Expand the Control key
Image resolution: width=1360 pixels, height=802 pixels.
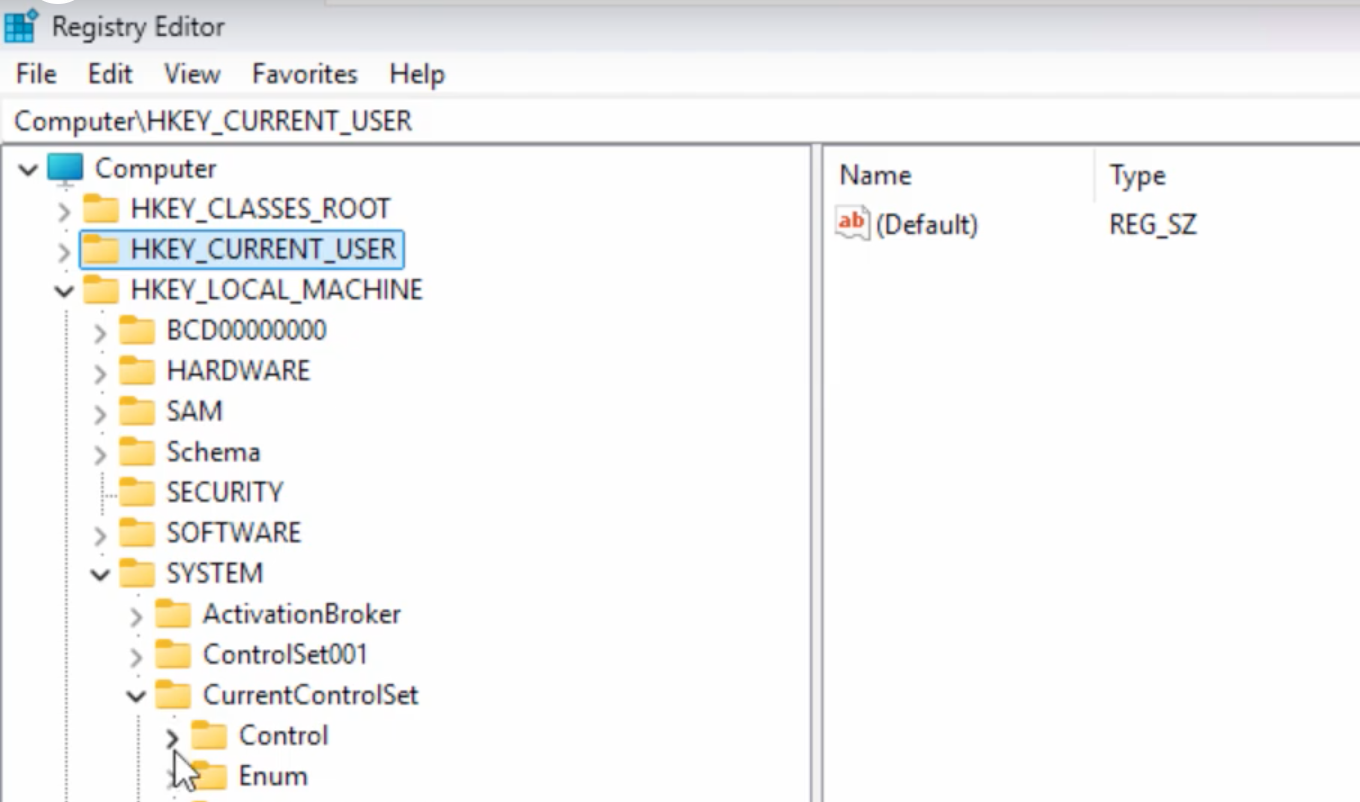pyautogui.click(x=172, y=735)
